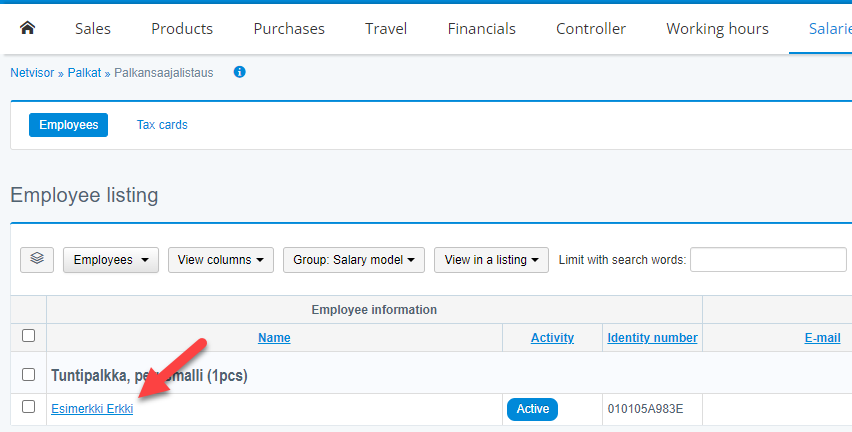Click the Active status badge
The width and height of the screenshot is (852, 432).
532,409
